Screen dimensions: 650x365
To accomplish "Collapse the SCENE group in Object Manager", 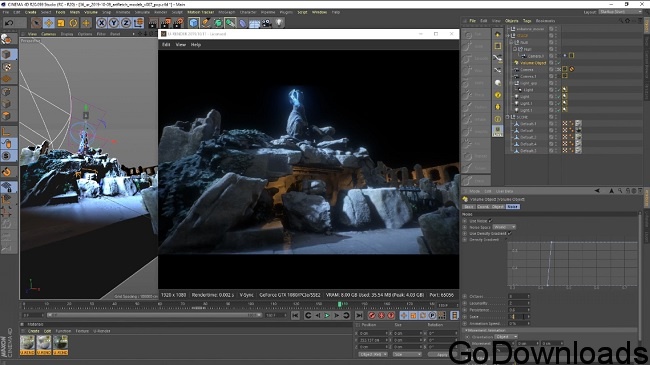I will pyautogui.click(x=507, y=117).
